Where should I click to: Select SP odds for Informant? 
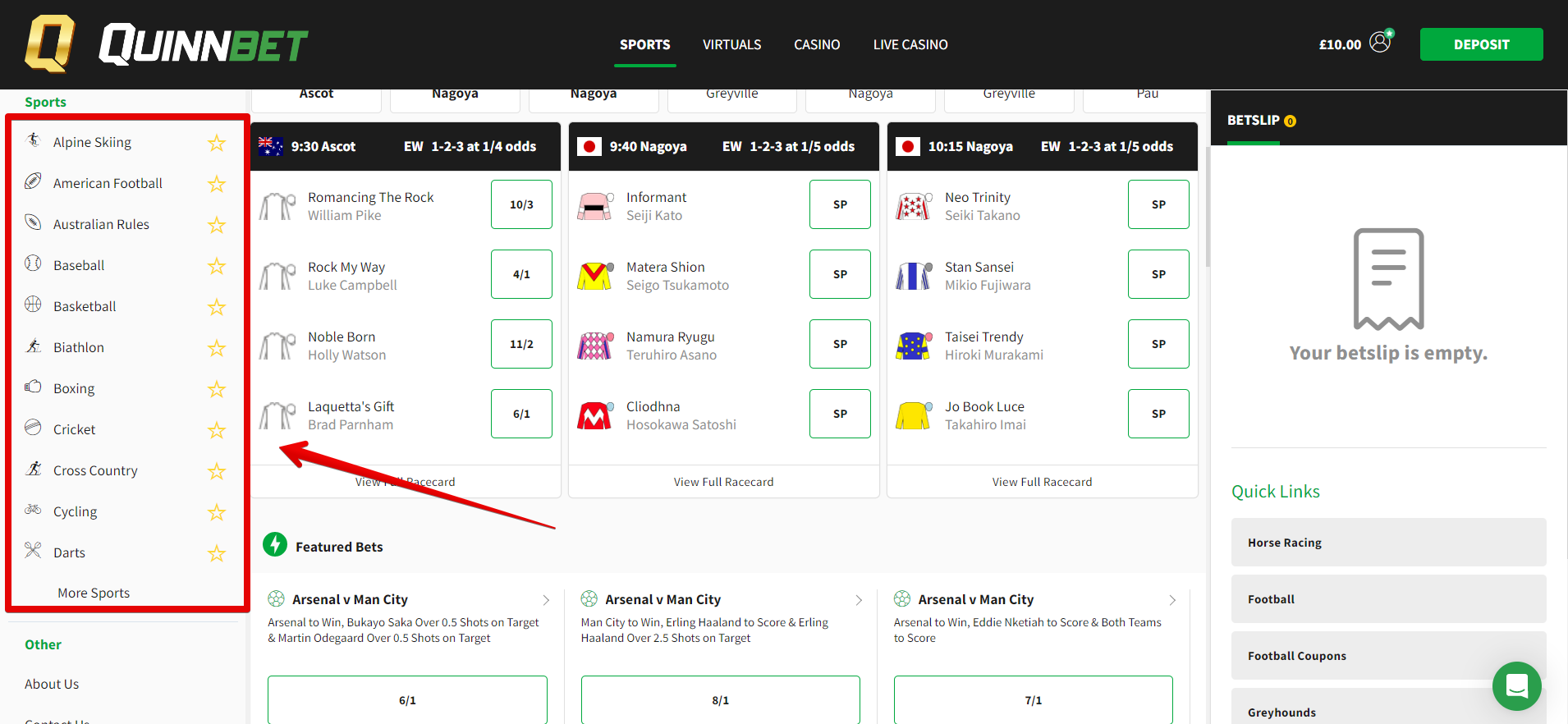tap(840, 204)
